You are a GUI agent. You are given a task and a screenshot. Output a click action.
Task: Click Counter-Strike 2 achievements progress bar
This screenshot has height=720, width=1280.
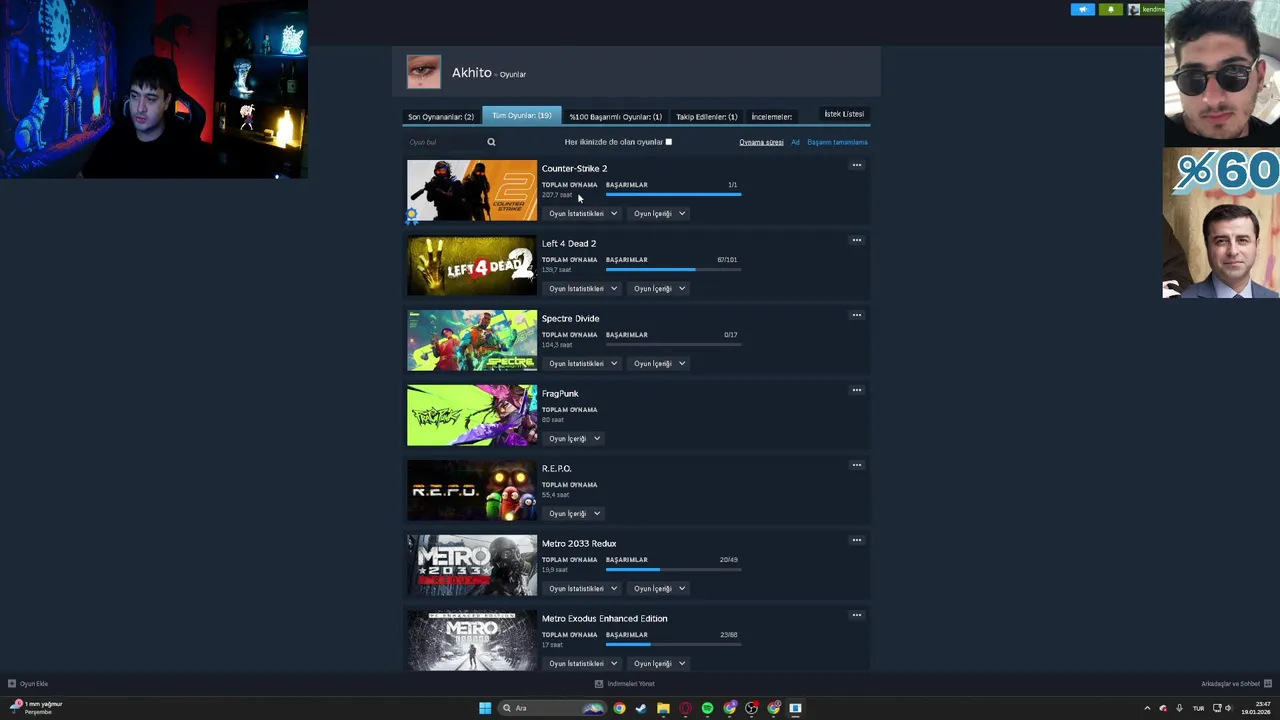[673, 194]
